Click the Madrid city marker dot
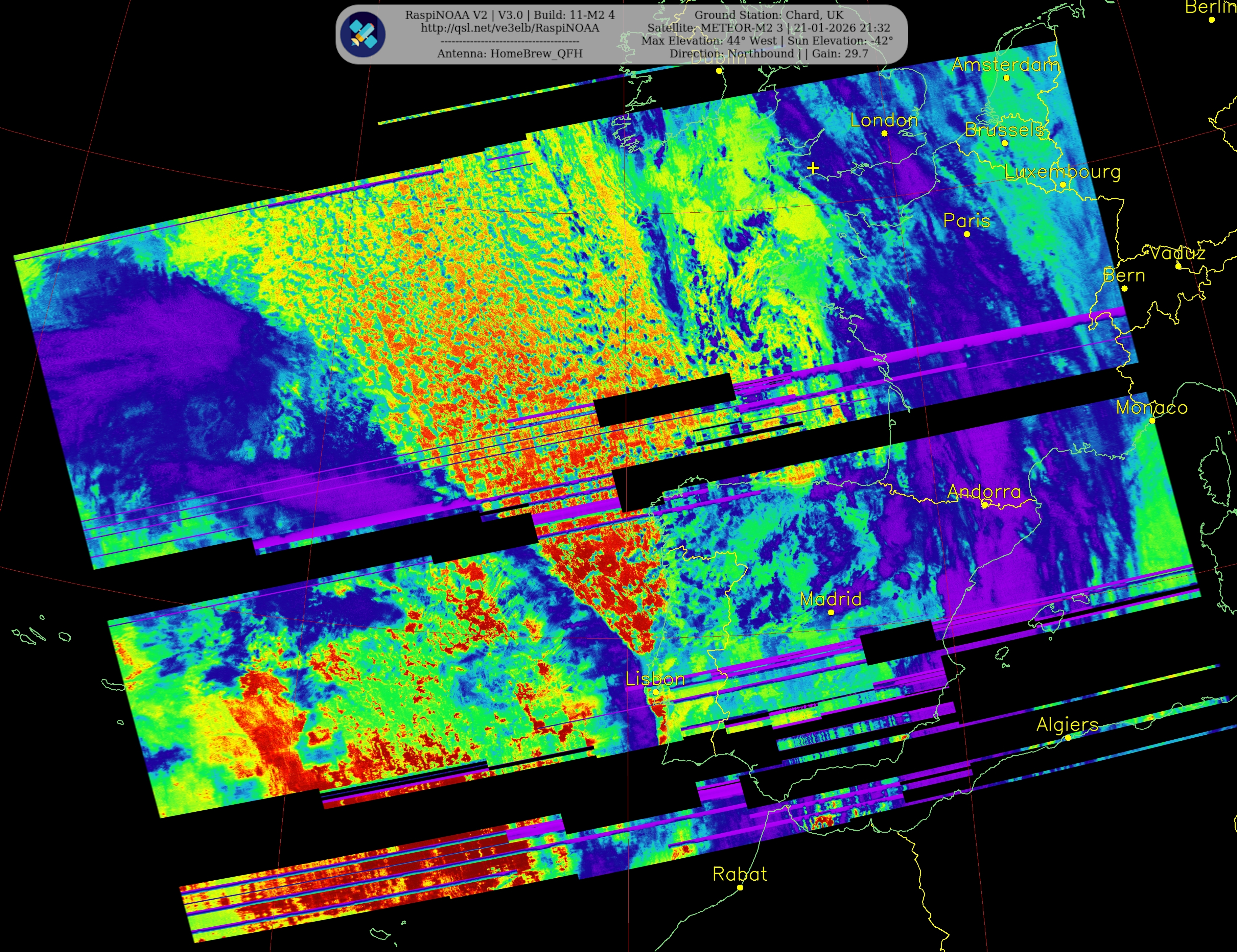 pos(831,612)
